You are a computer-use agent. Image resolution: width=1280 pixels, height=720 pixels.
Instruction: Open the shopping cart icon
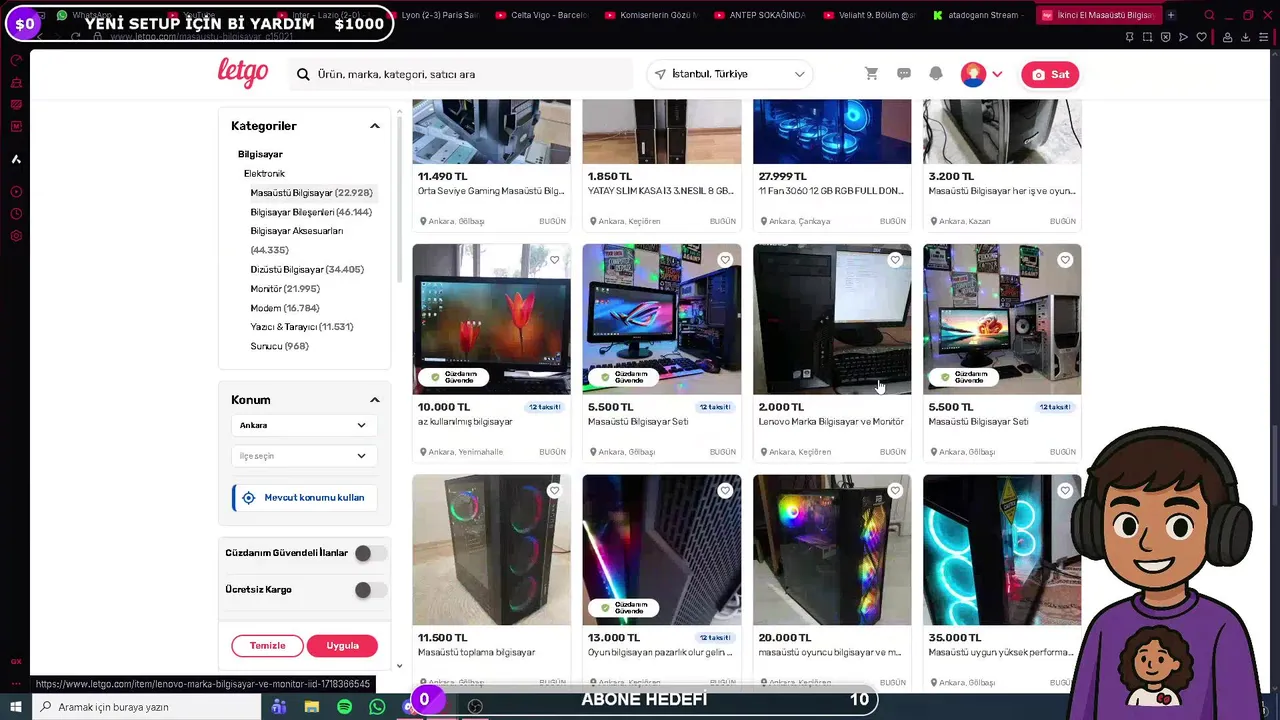[x=871, y=74]
